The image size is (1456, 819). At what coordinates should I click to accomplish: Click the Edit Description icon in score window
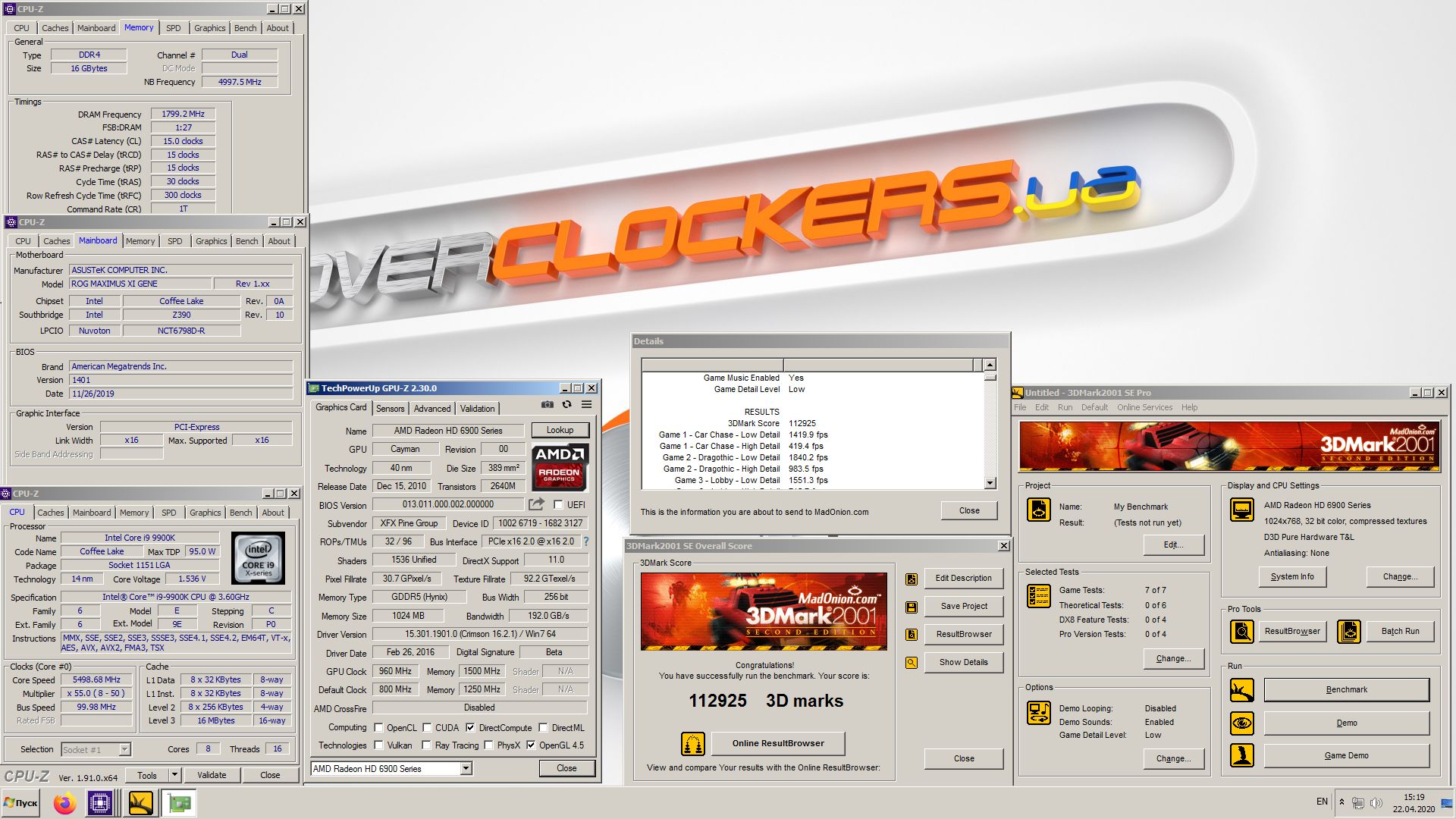pyautogui.click(x=912, y=579)
